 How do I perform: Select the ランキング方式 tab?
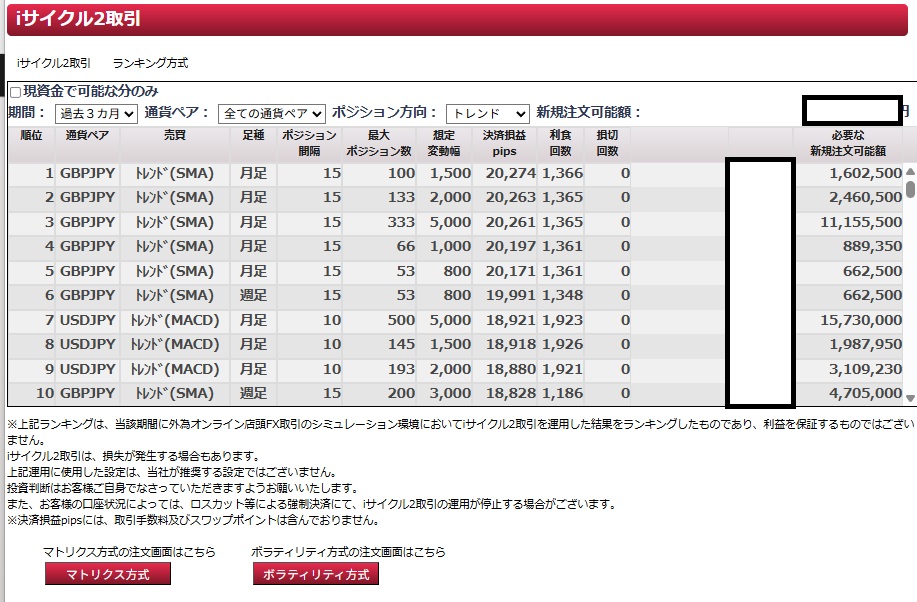[x=150, y=63]
